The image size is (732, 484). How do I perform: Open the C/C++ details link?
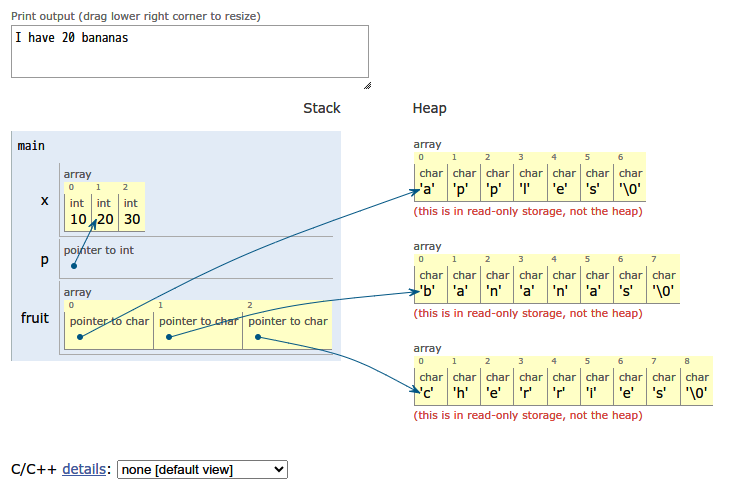84,469
